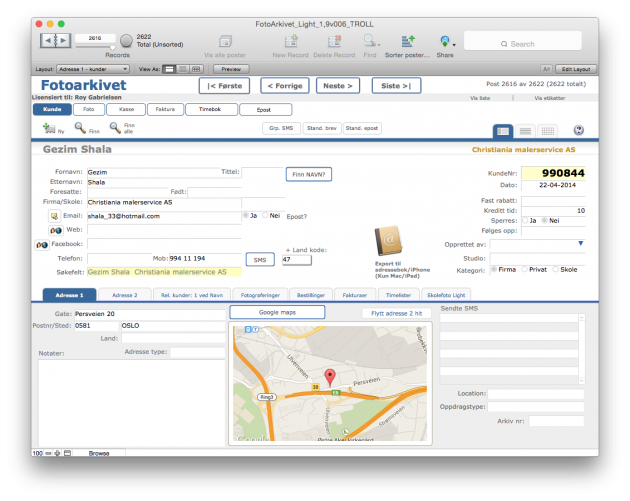Open Google maps button
Screen dimensions: 630x501
tap(277, 312)
